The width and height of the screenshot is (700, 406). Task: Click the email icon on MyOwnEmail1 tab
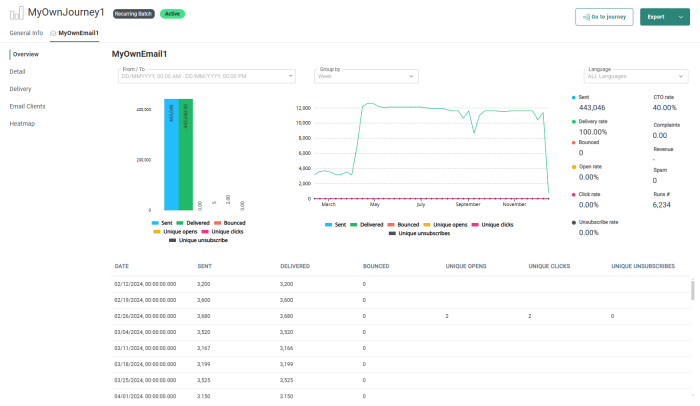pos(54,33)
